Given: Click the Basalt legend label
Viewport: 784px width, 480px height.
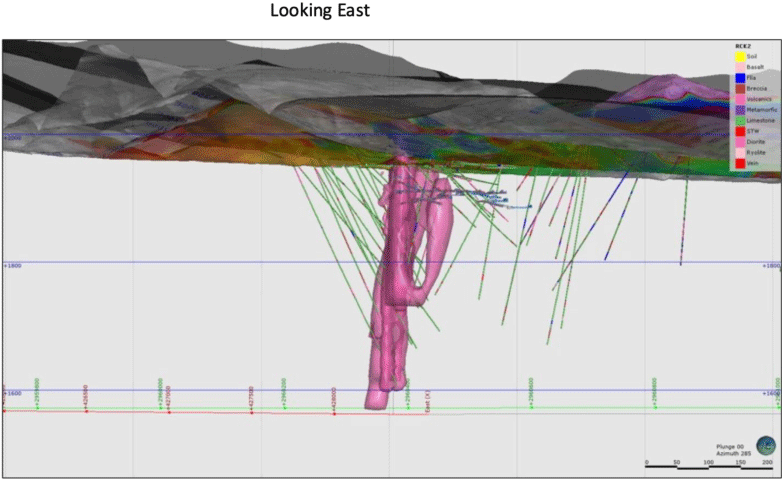Looking at the screenshot, I should [757, 67].
